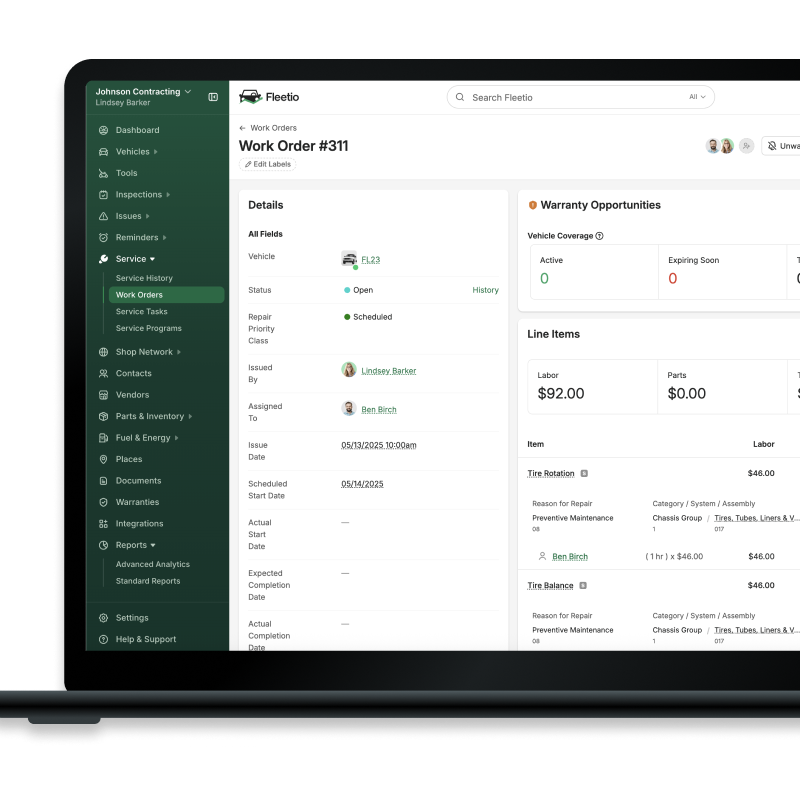Image resolution: width=800 pixels, height=800 pixels.
Task: Click the Warranties shield icon
Action: [104, 502]
